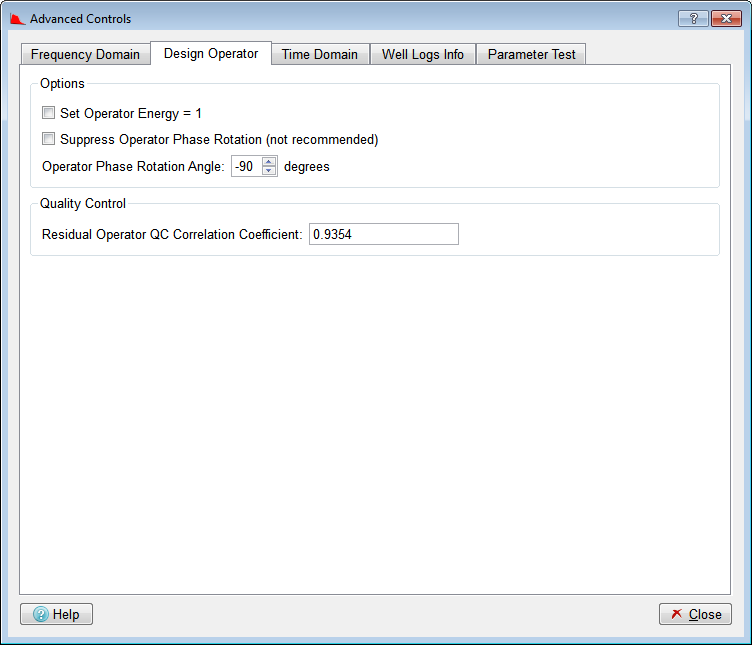Go to the Well Logs Info tab

pos(423,54)
